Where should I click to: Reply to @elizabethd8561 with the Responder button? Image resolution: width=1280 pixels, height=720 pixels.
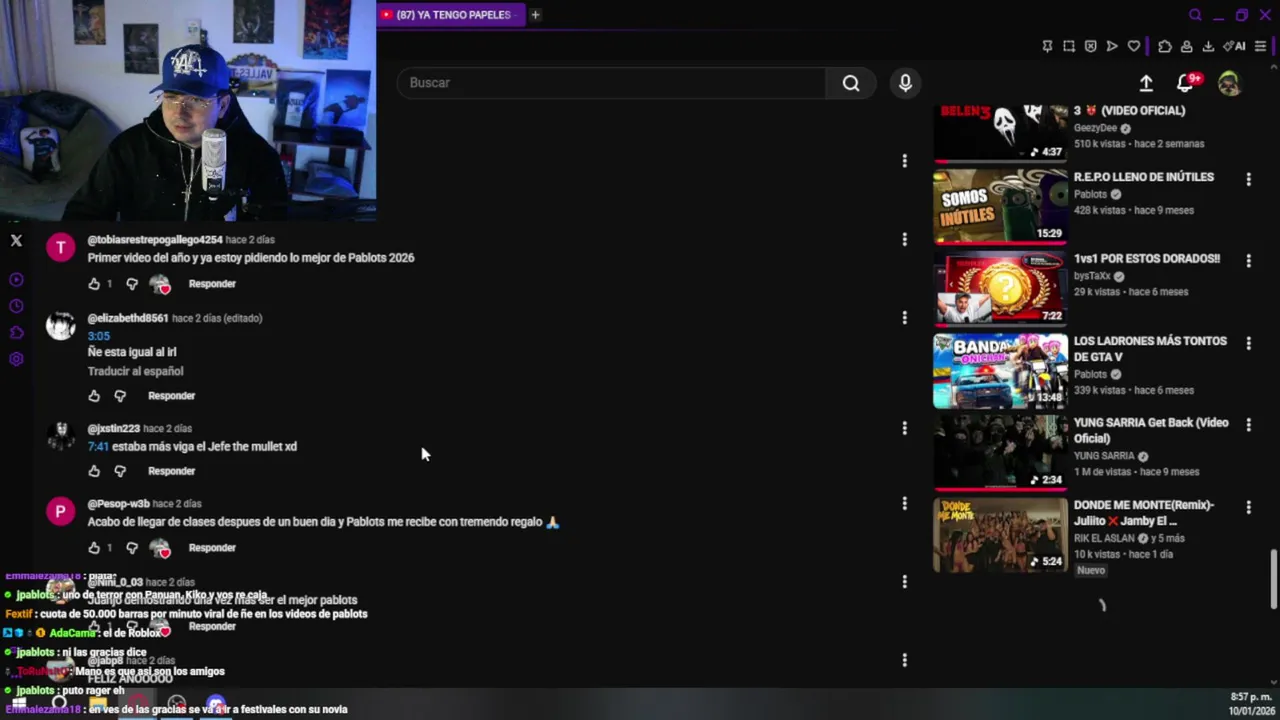(171, 396)
